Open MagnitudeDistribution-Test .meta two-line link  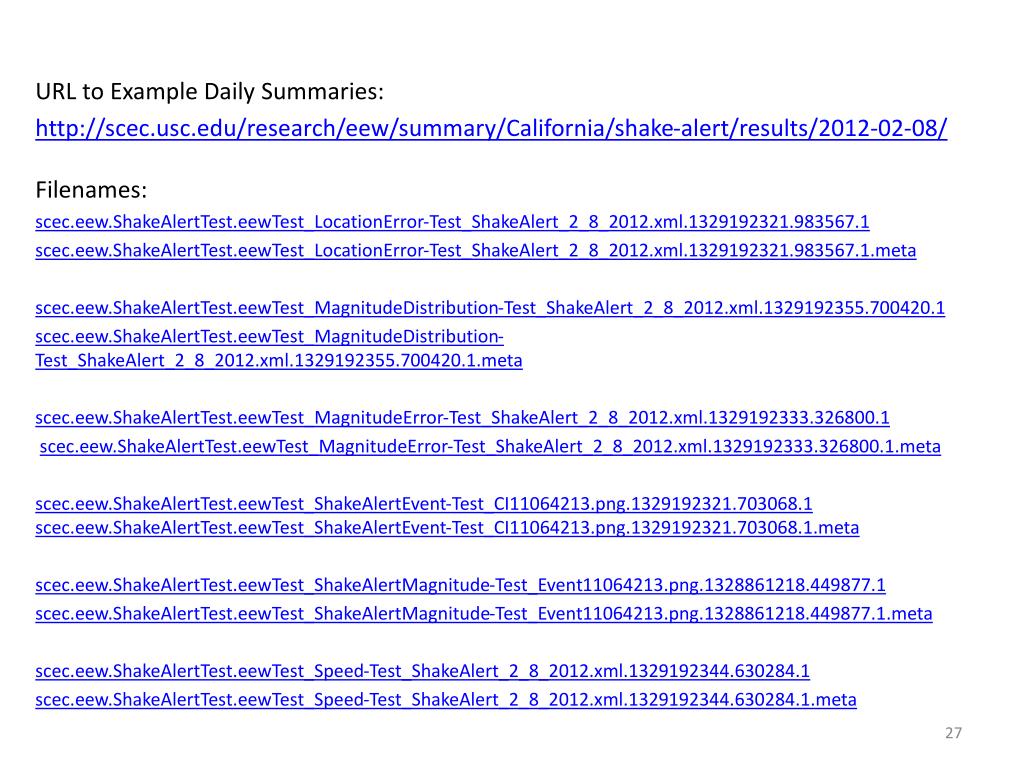coord(279,349)
